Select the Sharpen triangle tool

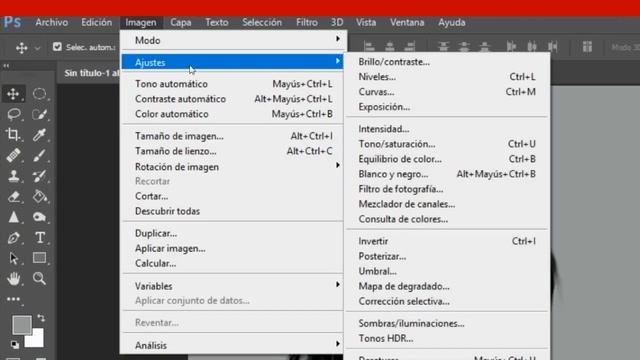pyautogui.click(x=13, y=217)
